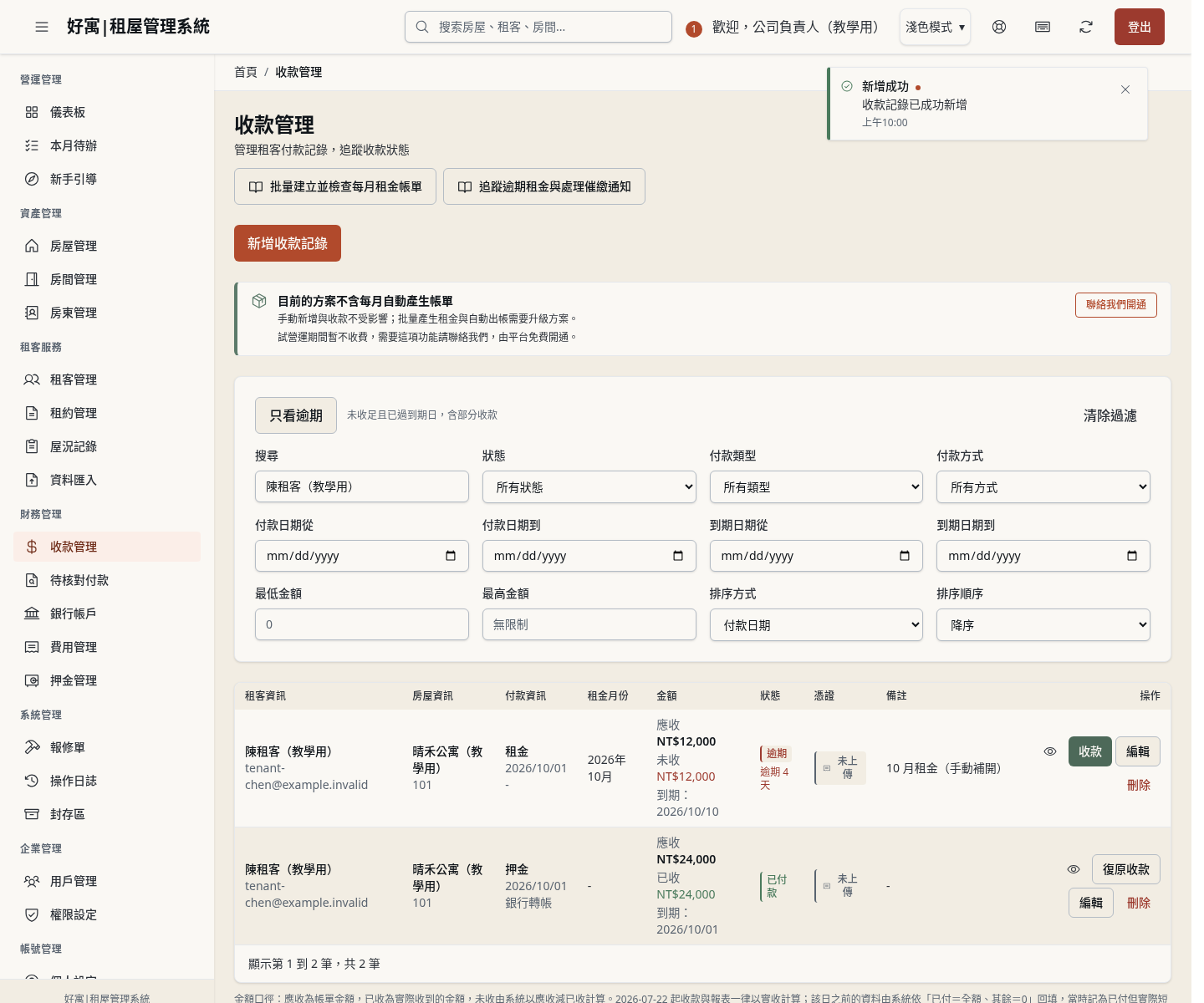Delete the 10月租金 row via 刪除
The height and width of the screenshot is (1003, 1204).
(1139, 785)
